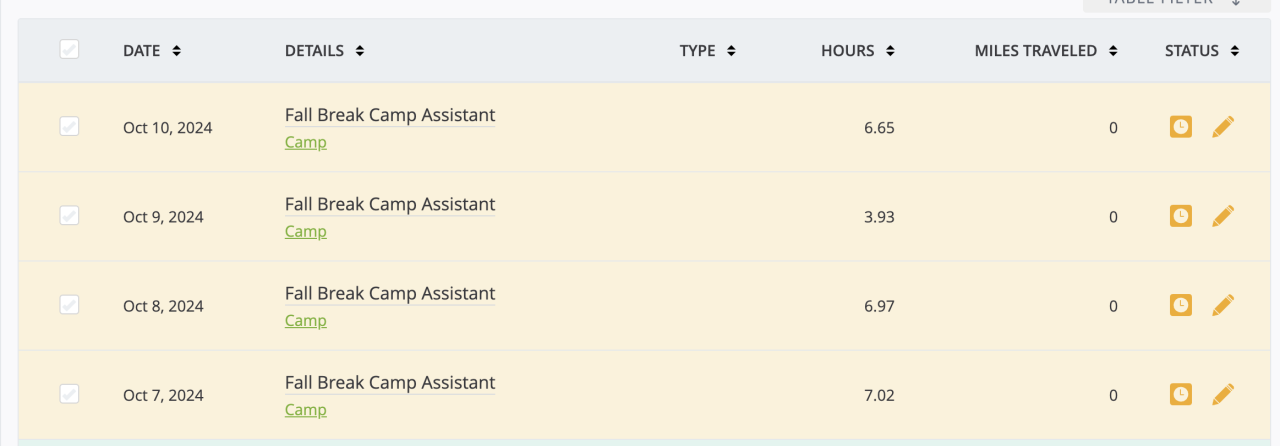
Task: Edit the Oct 8, 2024 hours entry
Action: 1223,305
